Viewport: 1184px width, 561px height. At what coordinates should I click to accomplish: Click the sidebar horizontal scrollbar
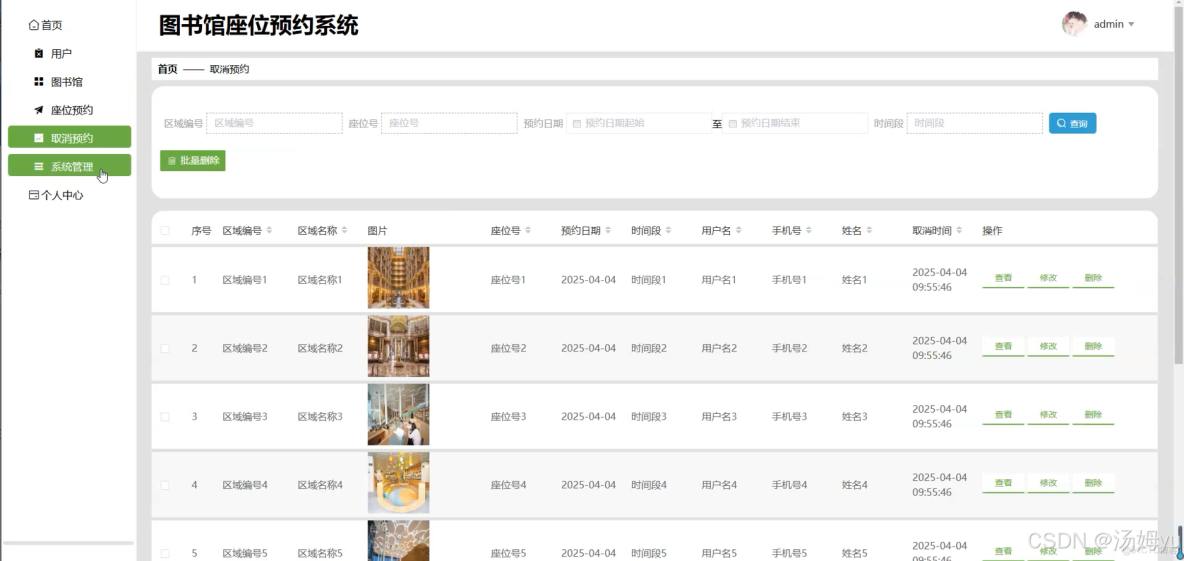pyautogui.click(x=69, y=543)
